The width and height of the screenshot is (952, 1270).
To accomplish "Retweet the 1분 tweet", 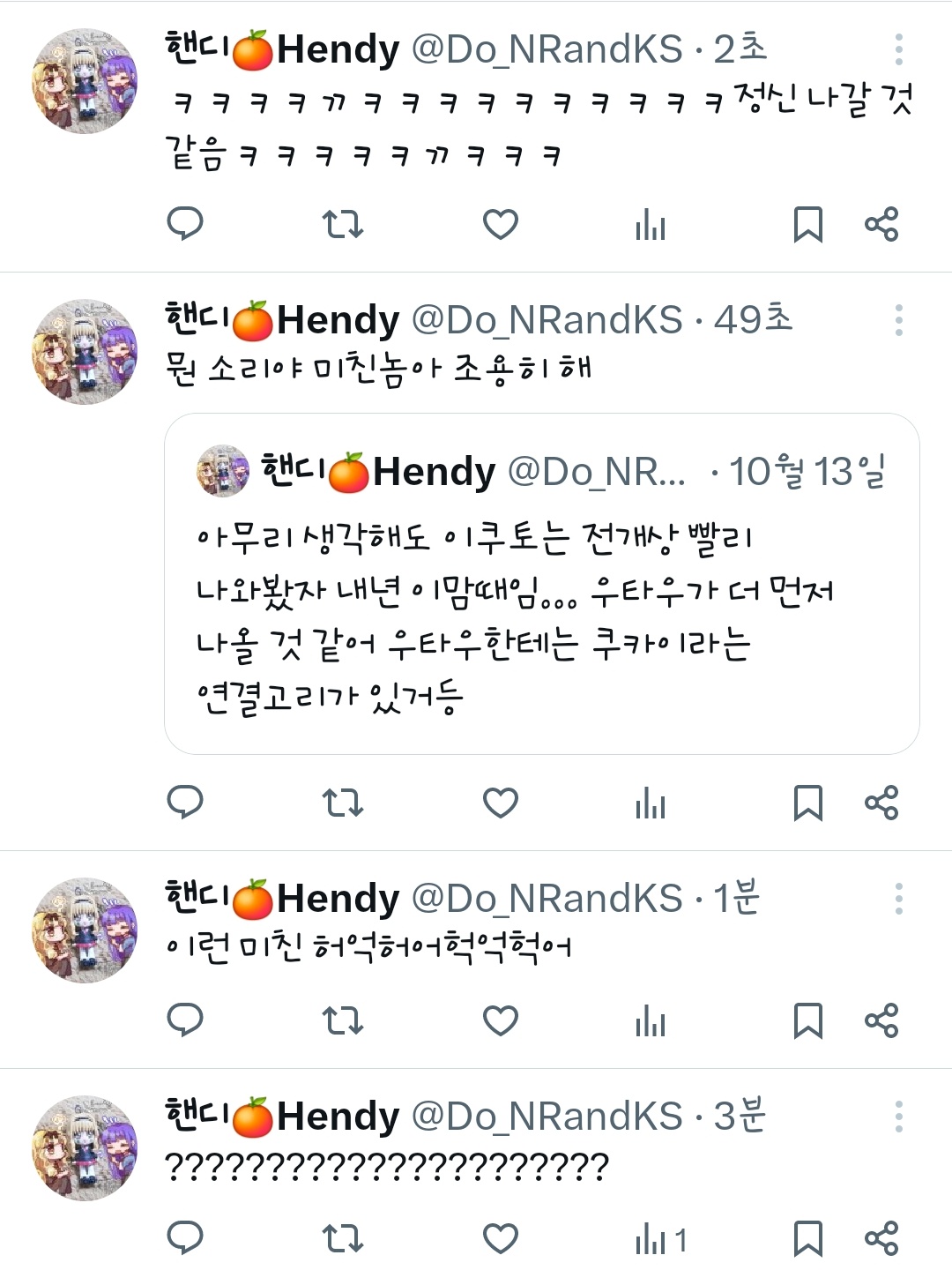I will tap(342, 1020).
